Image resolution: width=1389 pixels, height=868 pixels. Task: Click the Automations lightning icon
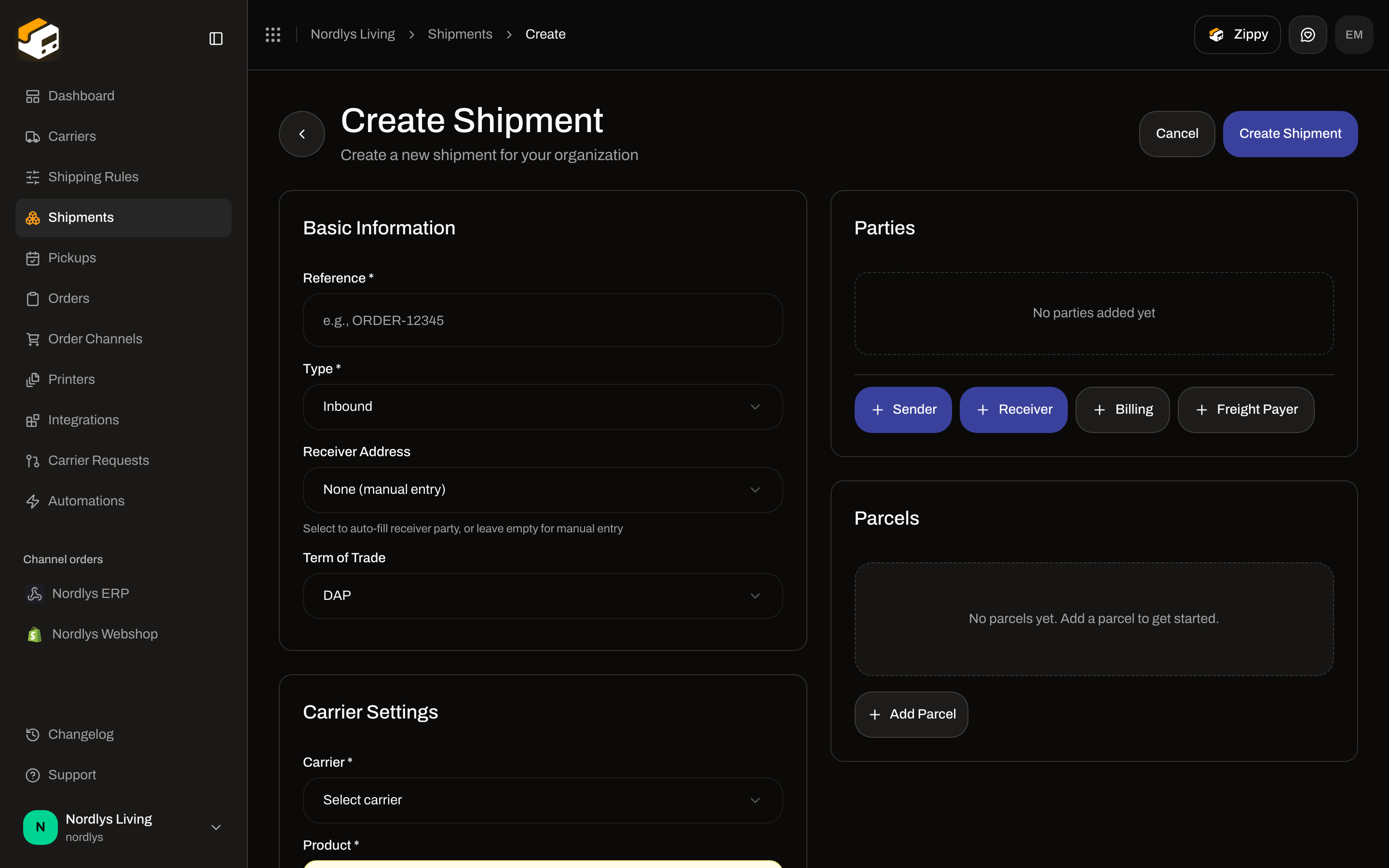coord(33,501)
